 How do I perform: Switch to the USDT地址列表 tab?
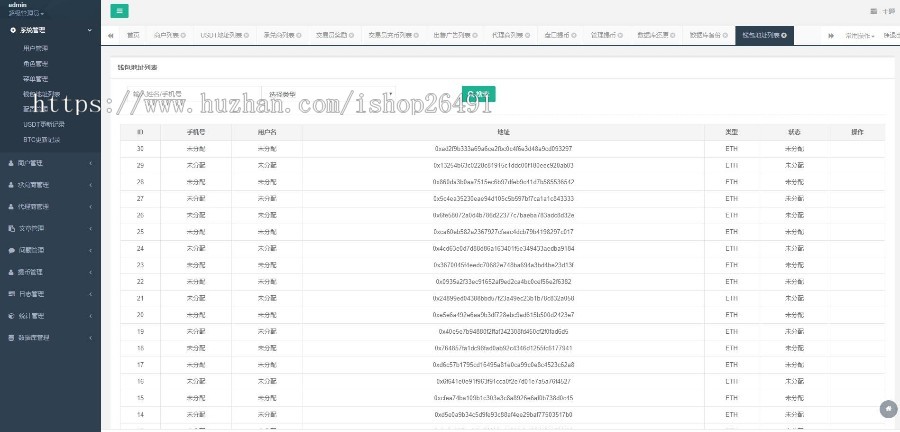[x=224, y=36]
